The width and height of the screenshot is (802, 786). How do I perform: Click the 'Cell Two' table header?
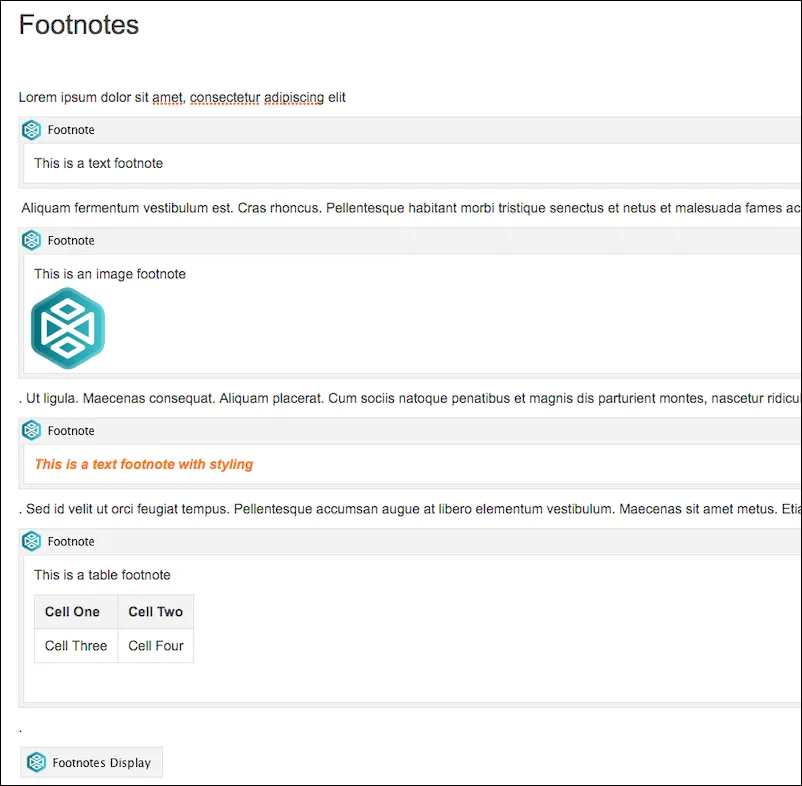pos(155,612)
